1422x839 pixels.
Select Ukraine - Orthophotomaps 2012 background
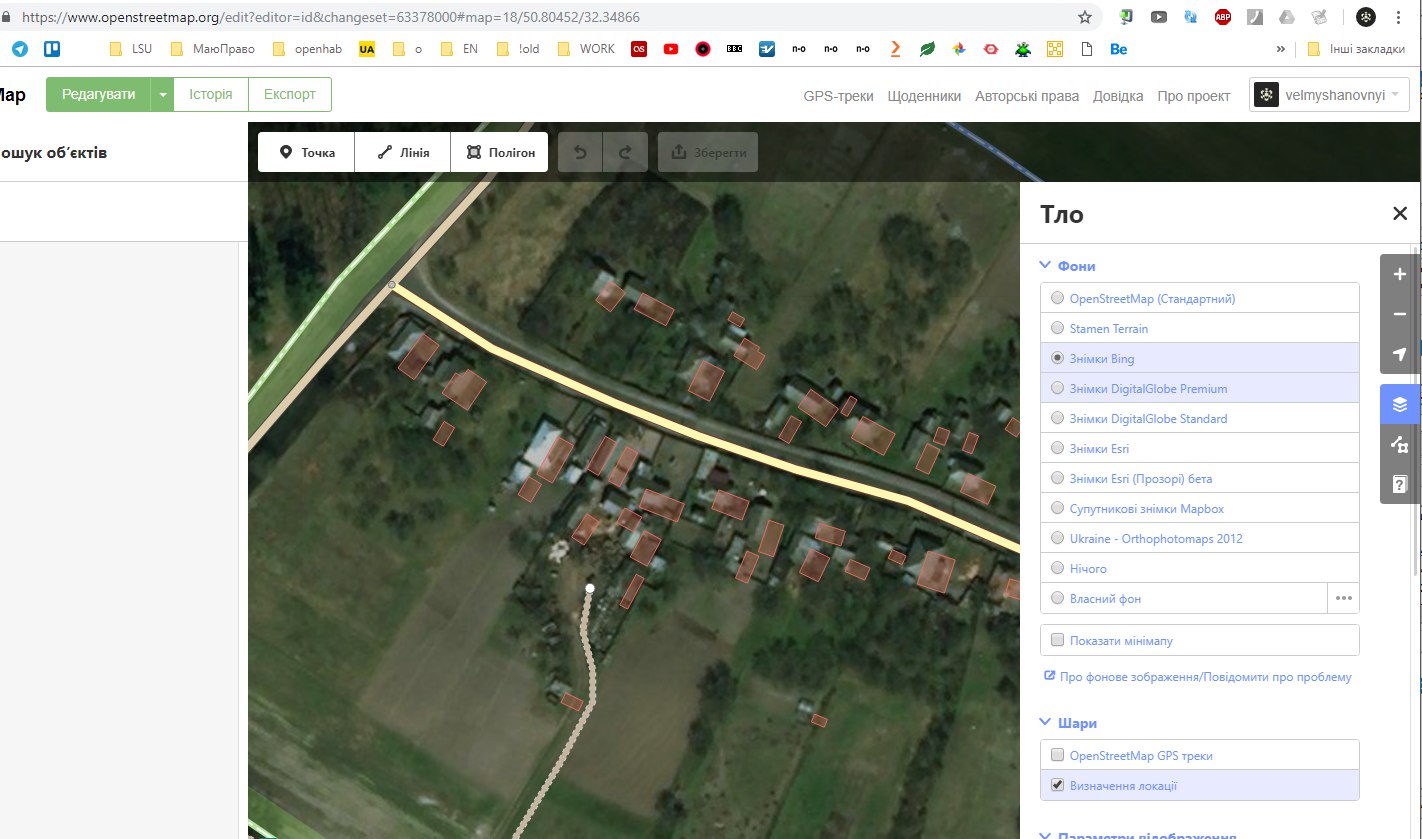click(1200, 538)
